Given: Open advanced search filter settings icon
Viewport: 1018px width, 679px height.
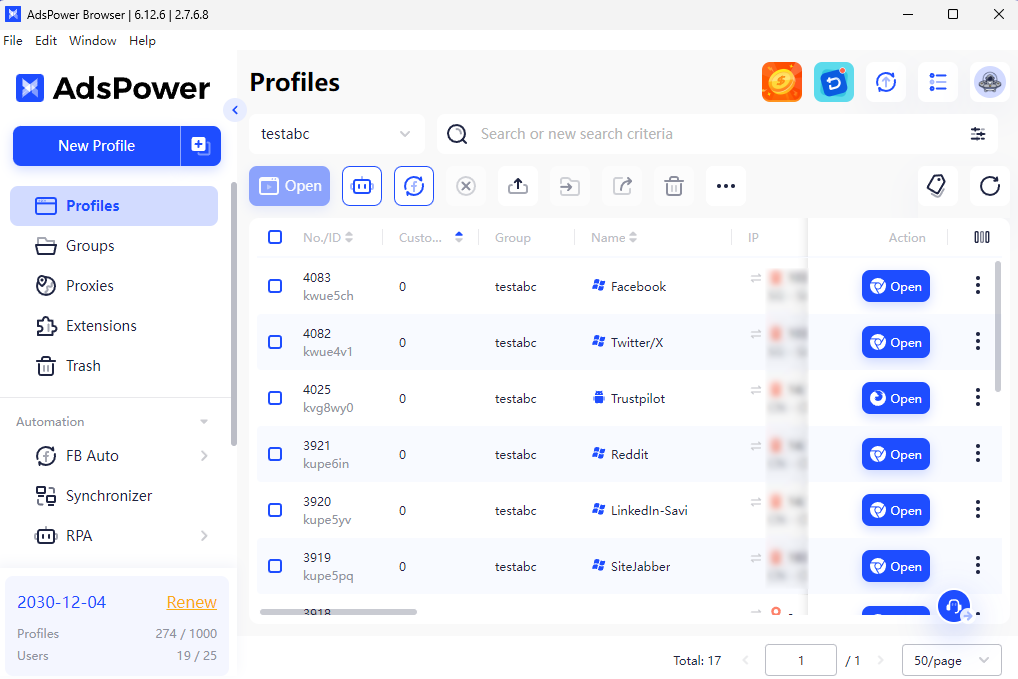Looking at the screenshot, I should [x=978, y=134].
